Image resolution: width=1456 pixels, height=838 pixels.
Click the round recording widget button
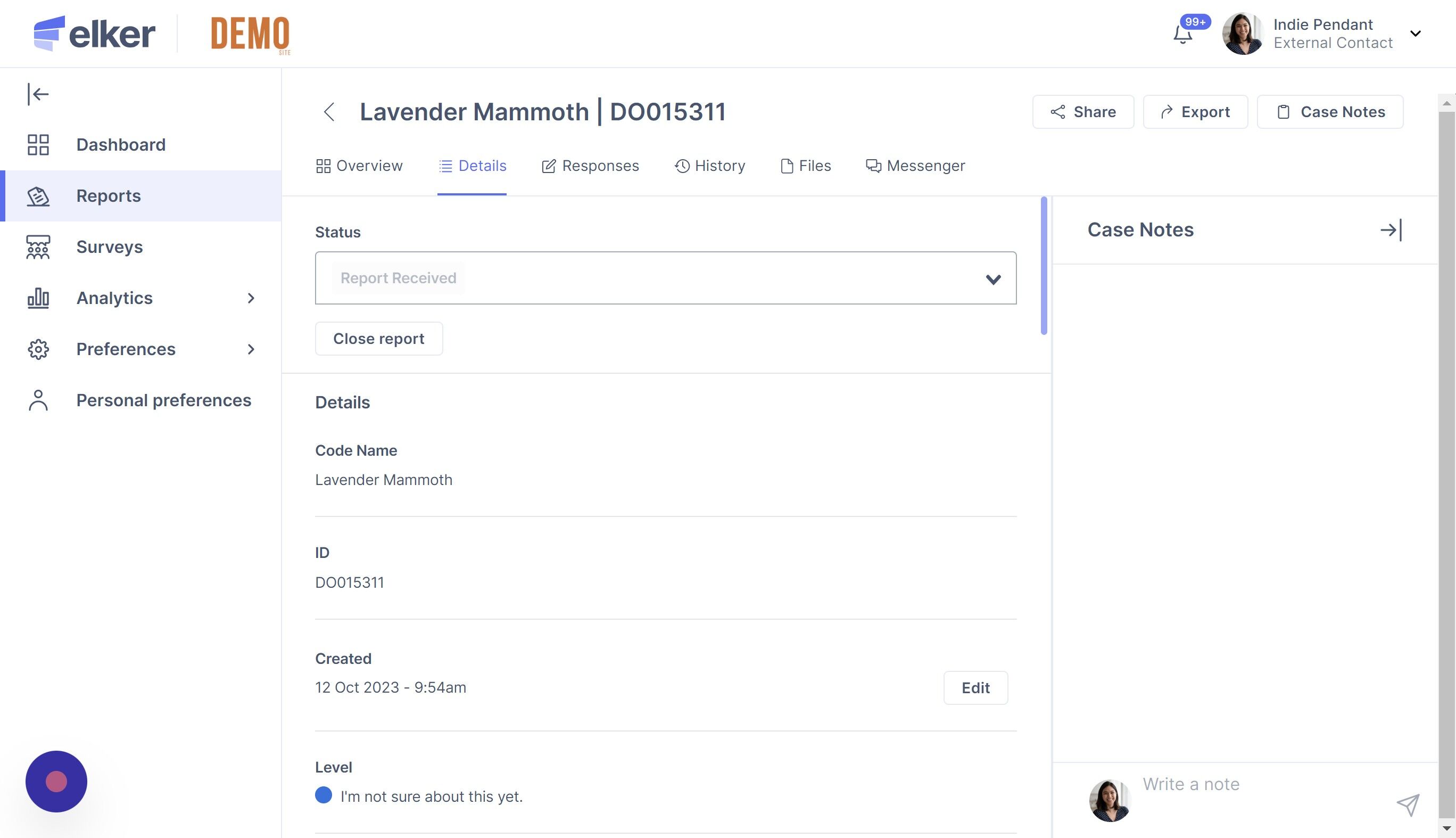pyautogui.click(x=56, y=781)
